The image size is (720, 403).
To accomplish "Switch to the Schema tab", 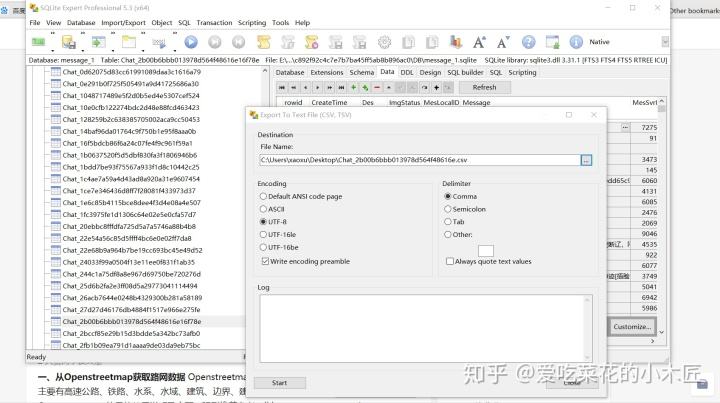I will click(x=361, y=73).
